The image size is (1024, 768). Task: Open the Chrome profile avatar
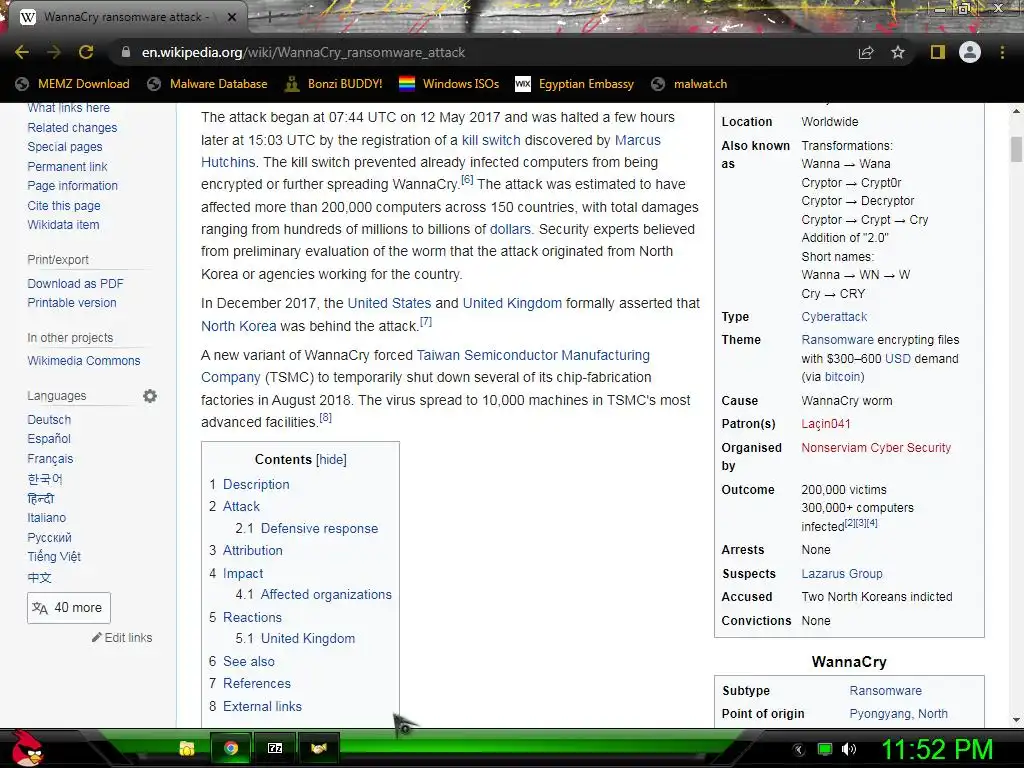970,52
